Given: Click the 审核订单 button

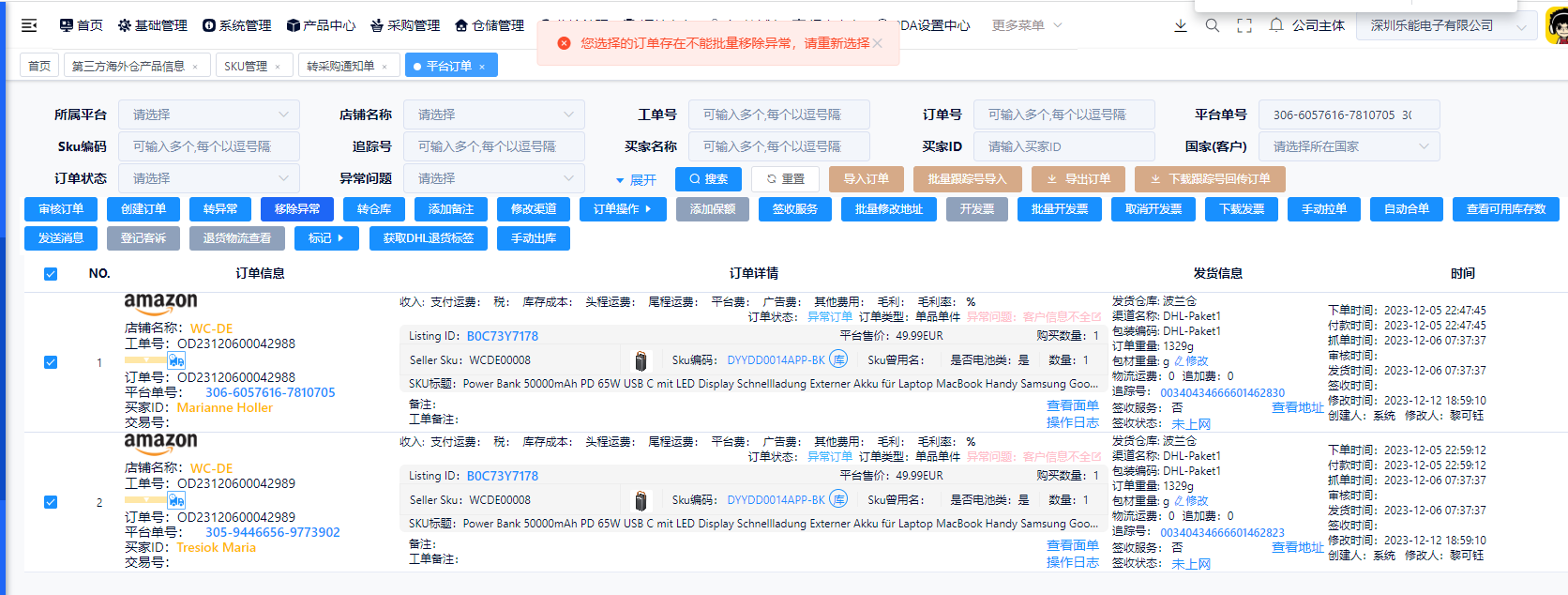Looking at the screenshot, I should (61, 209).
